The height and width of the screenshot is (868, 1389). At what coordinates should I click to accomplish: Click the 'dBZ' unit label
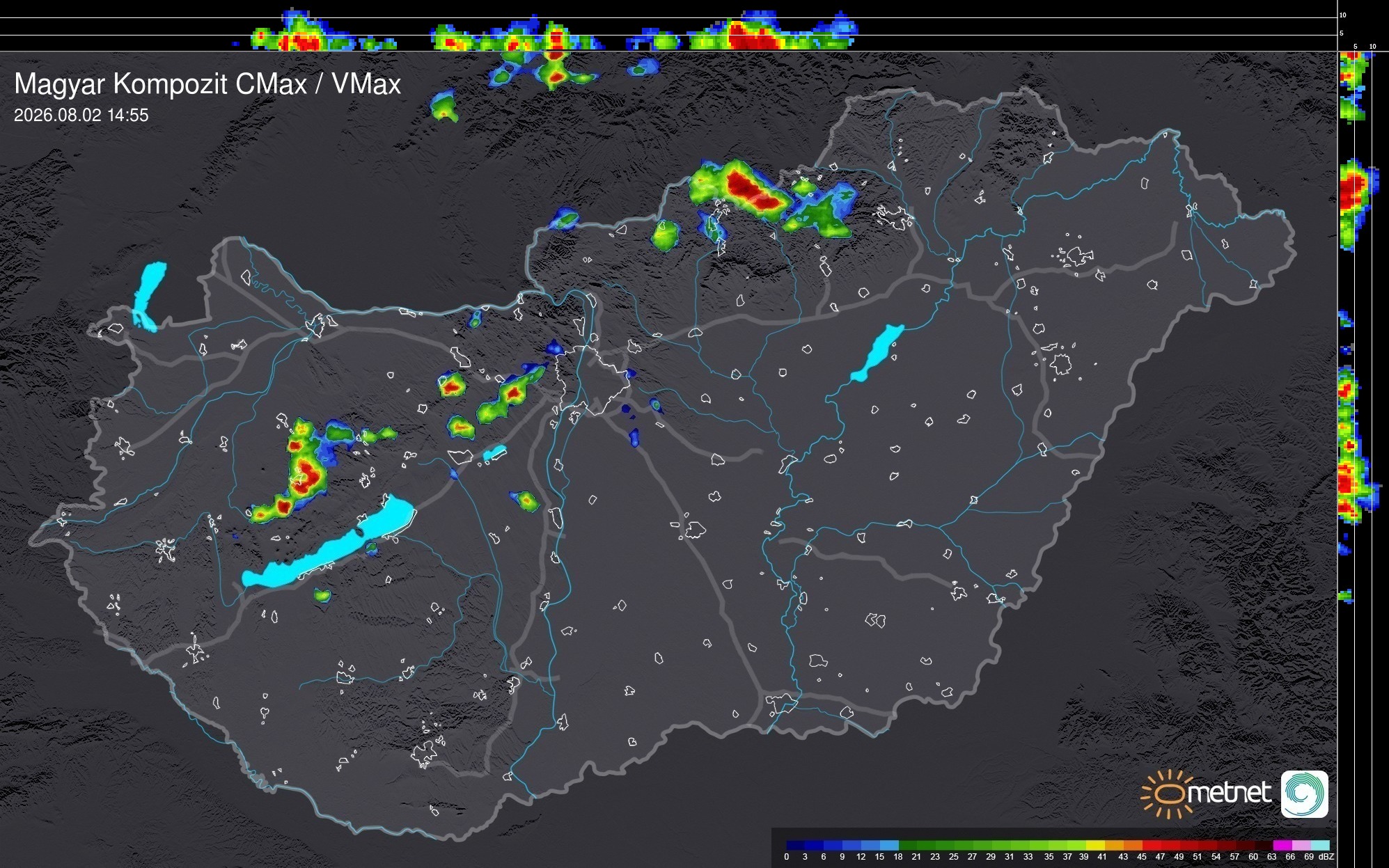[x=1326, y=857]
